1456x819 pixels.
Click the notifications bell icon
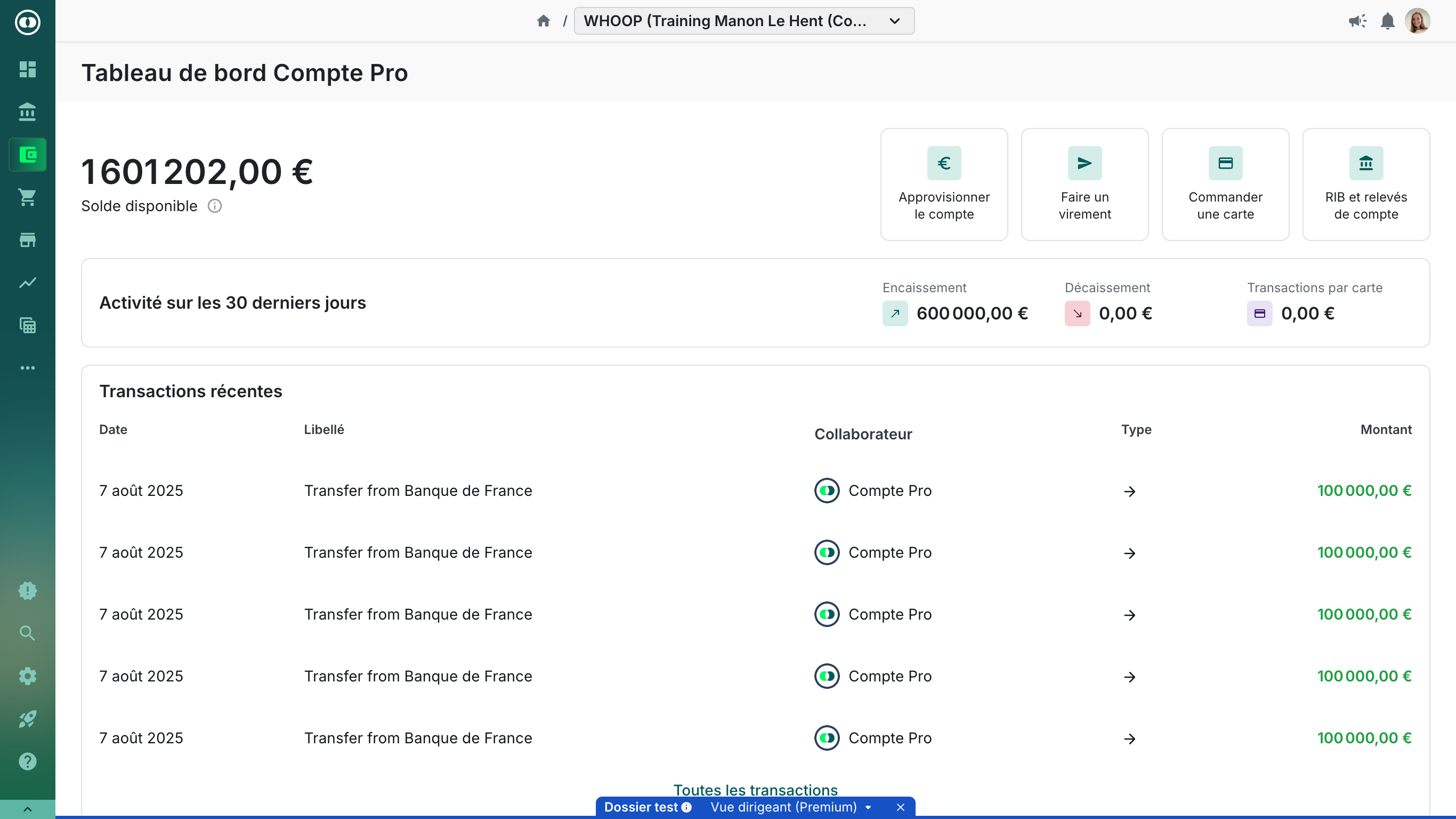[1387, 21]
